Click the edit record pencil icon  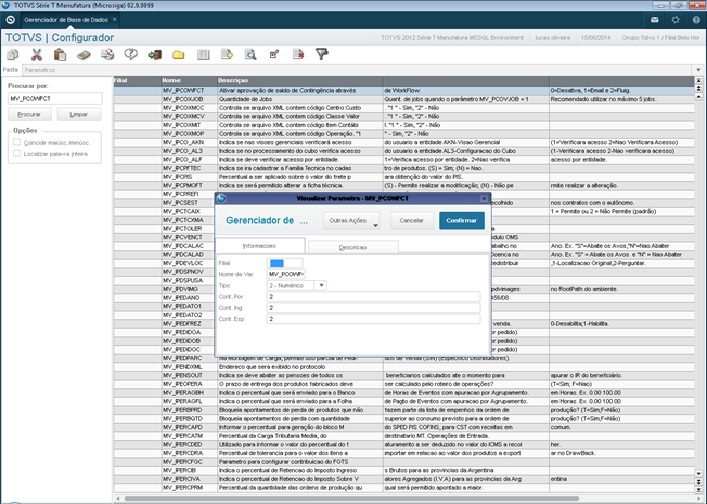274,55
